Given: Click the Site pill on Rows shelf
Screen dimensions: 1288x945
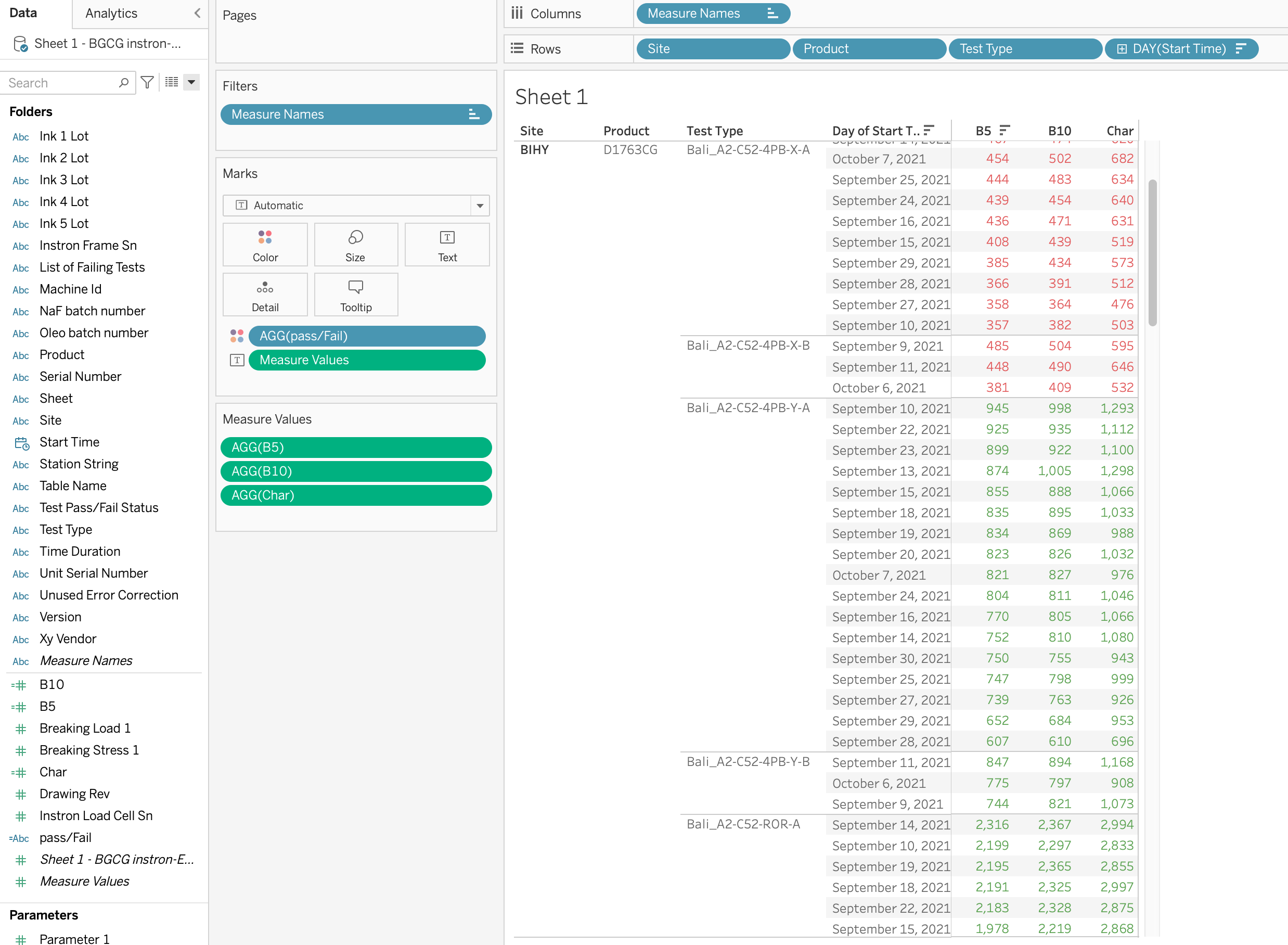Looking at the screenshot, I should point(713,48).
